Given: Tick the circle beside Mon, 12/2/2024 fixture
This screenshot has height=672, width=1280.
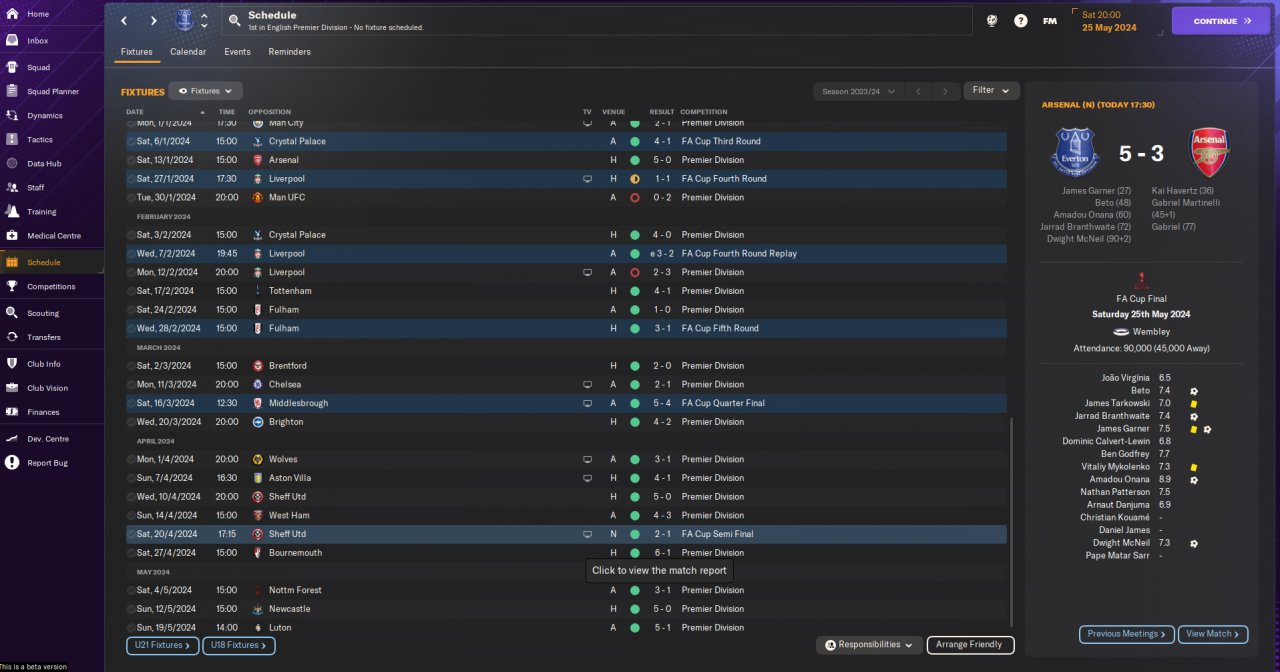Looking at the screenshot, I should click(x=131, y=272).
